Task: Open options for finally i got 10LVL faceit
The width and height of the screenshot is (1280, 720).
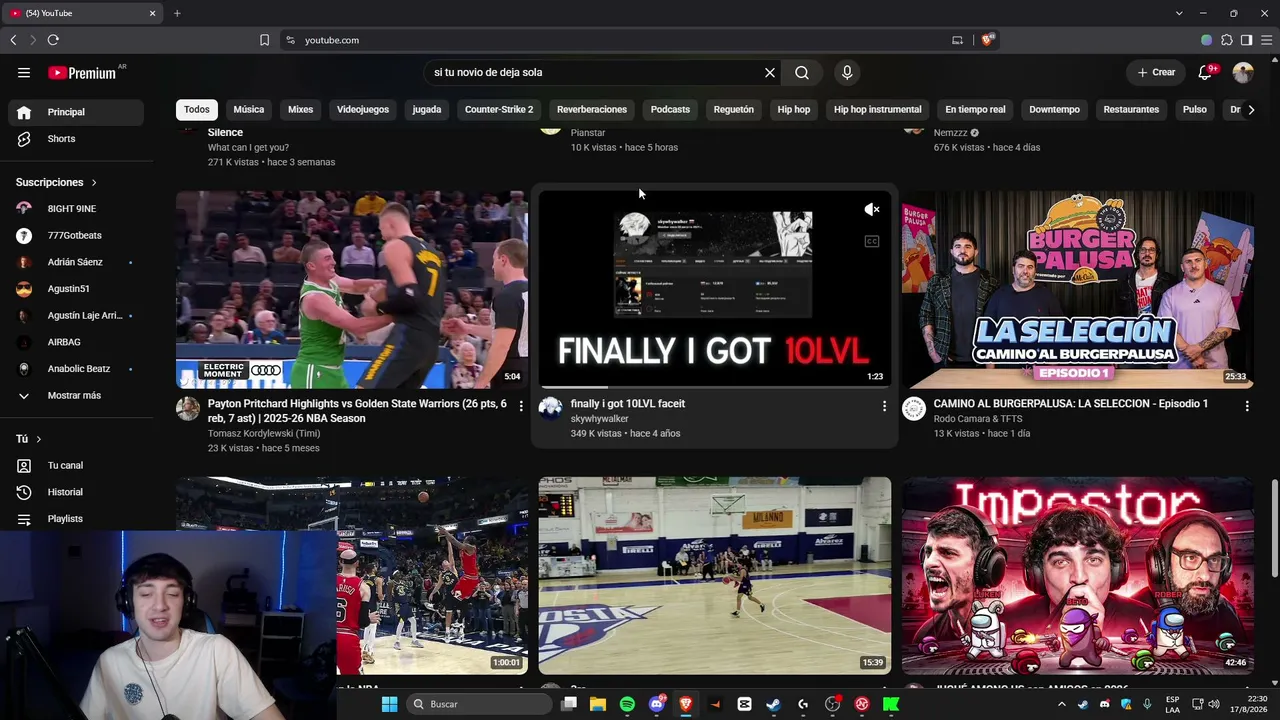Action: pyautogui.click(x=884, y=406)
